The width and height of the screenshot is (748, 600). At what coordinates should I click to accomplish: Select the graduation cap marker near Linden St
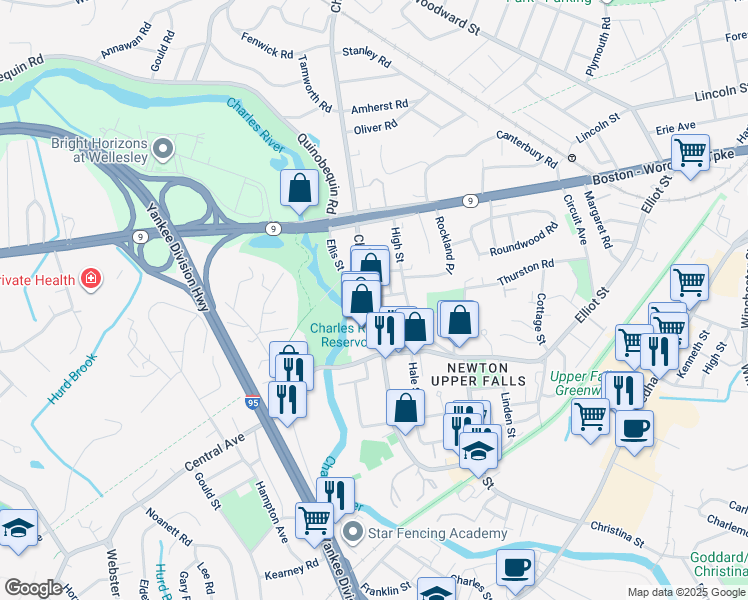478,452
